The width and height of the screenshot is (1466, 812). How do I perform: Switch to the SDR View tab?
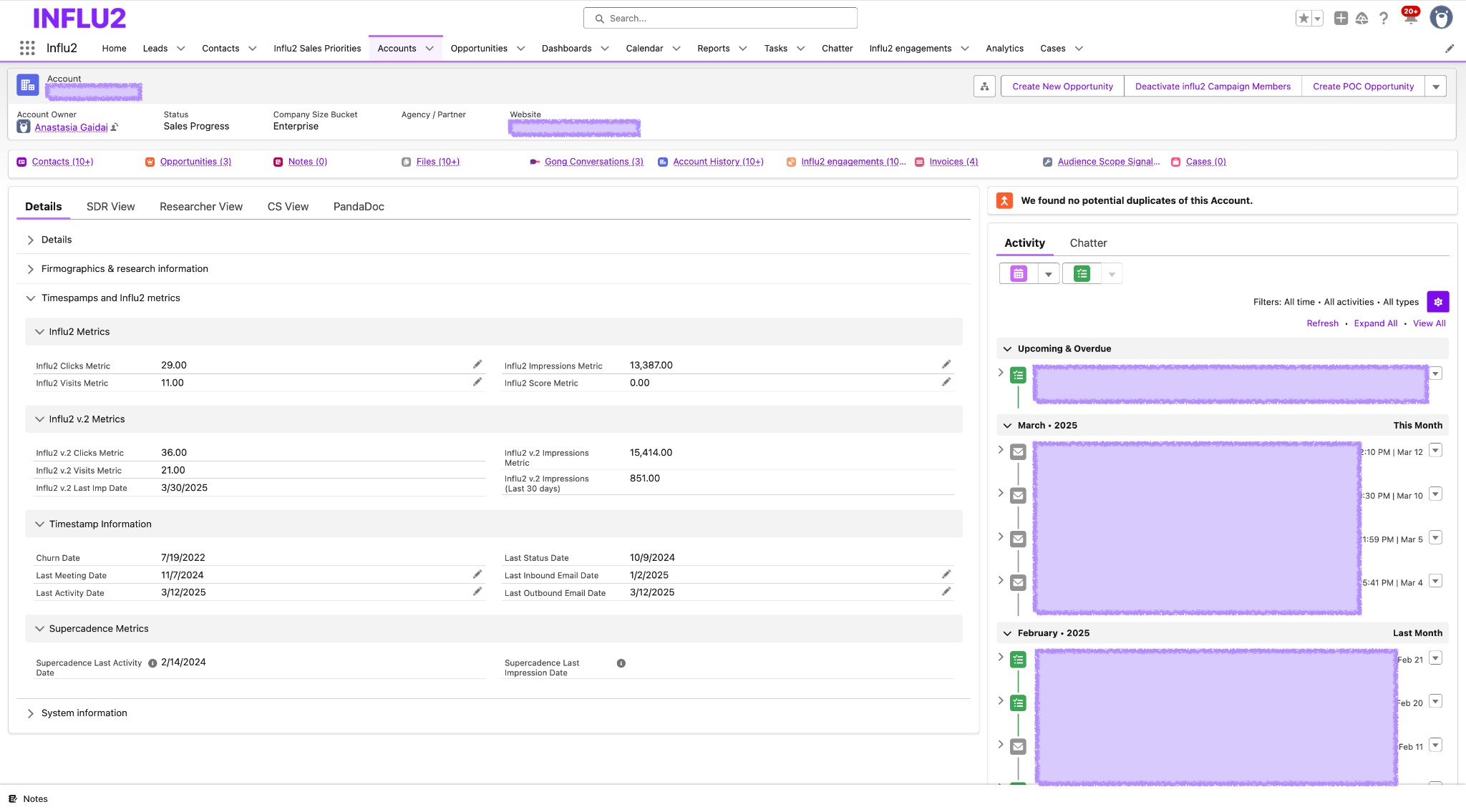[x=111, y=207]
